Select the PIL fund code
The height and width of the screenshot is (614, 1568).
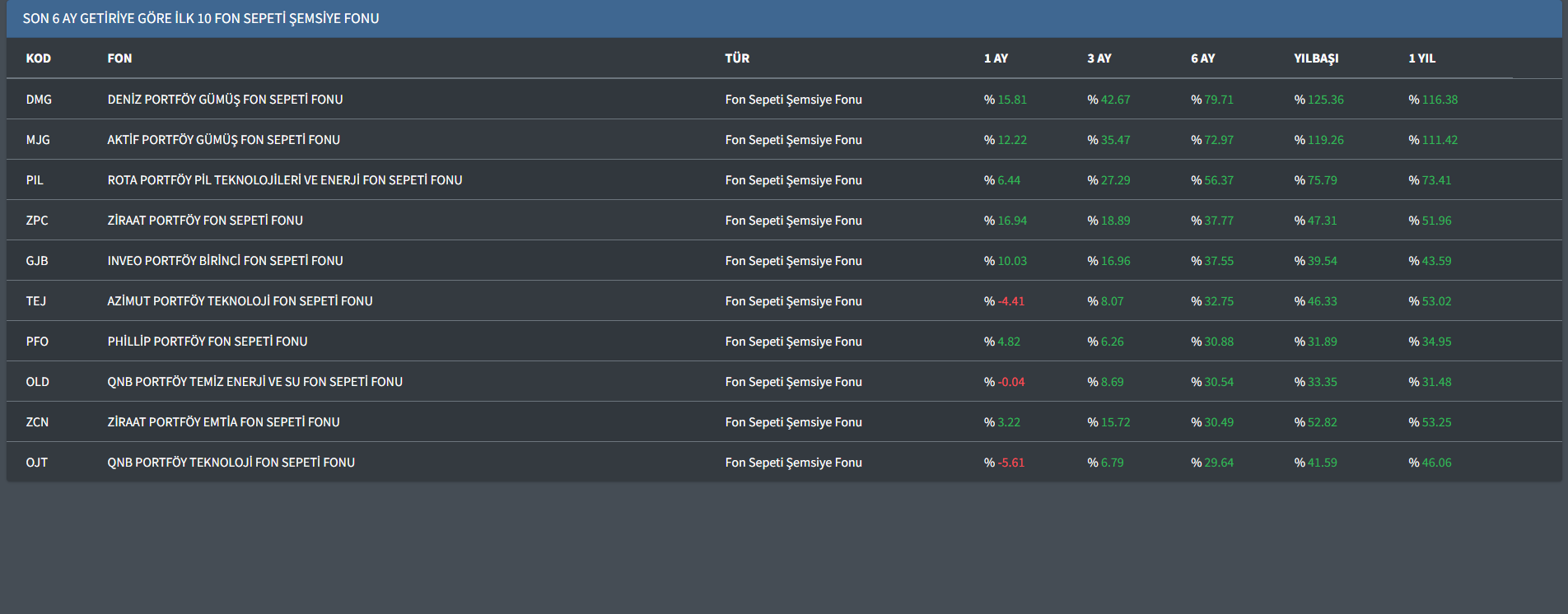click(x=35, y=180)
